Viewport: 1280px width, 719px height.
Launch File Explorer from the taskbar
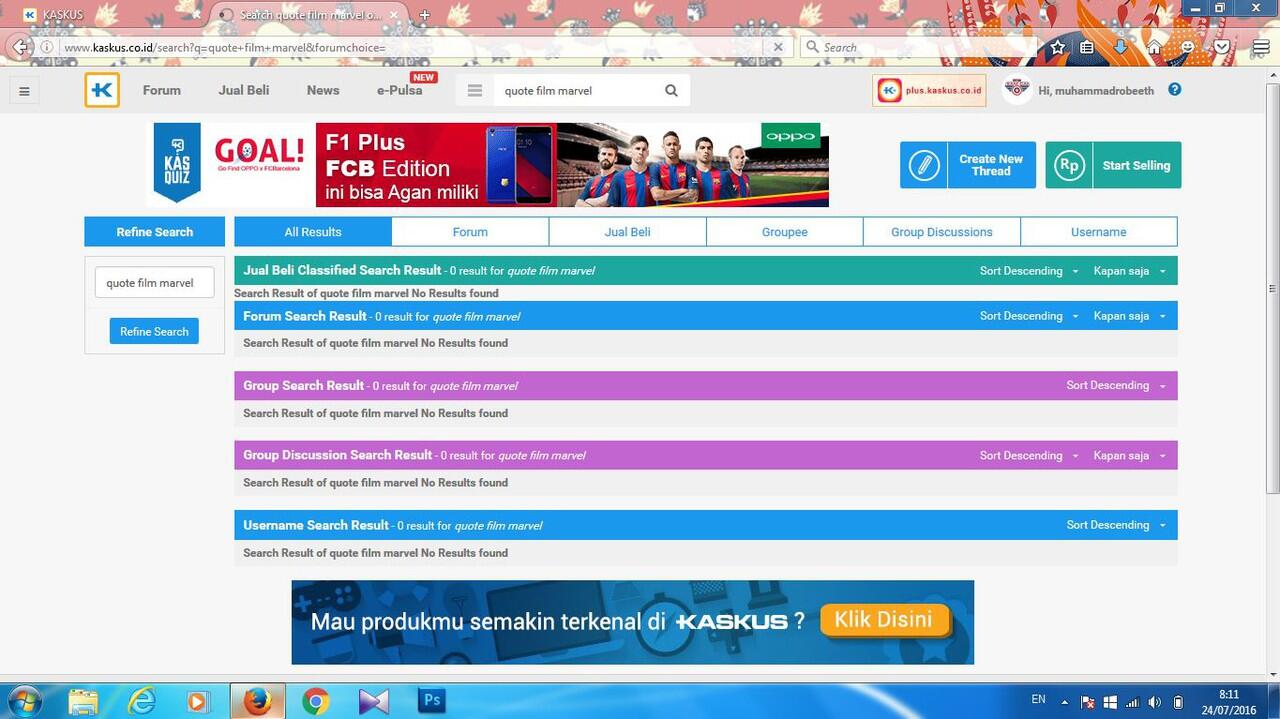click(x=84, y=701)
